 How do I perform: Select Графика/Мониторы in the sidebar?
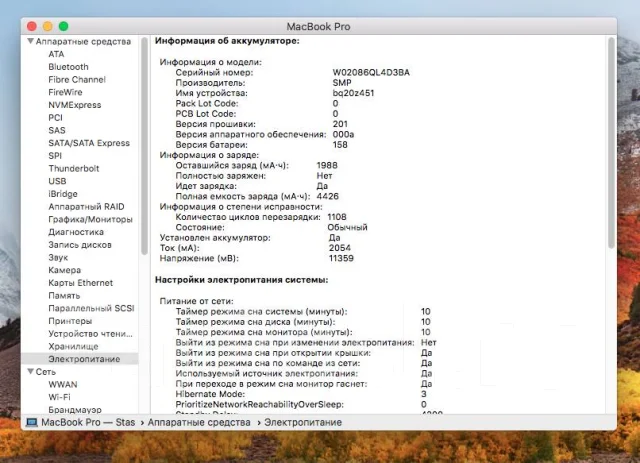[x=90, y=219]
